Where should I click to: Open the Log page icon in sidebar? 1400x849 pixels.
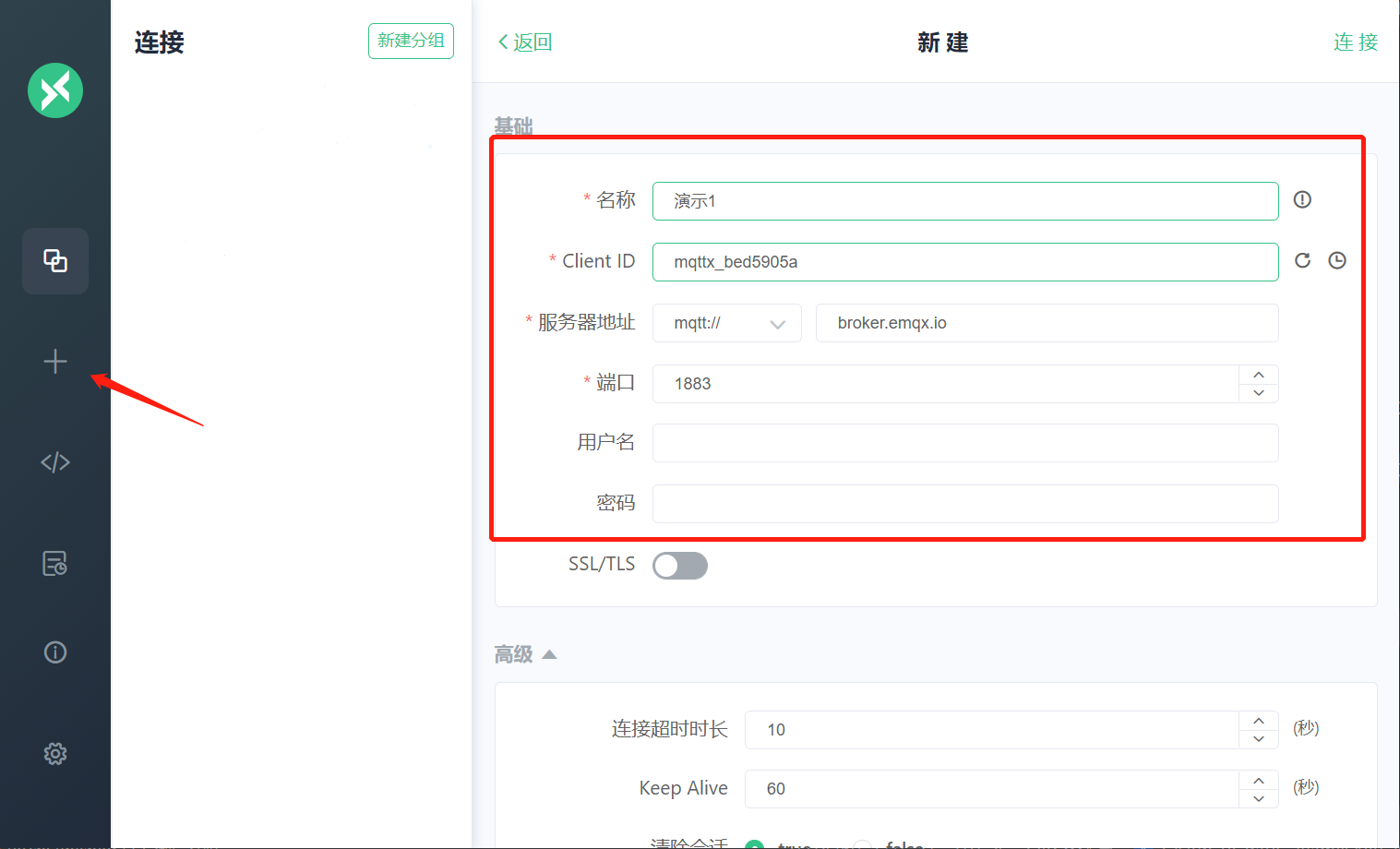click(55, 563)
